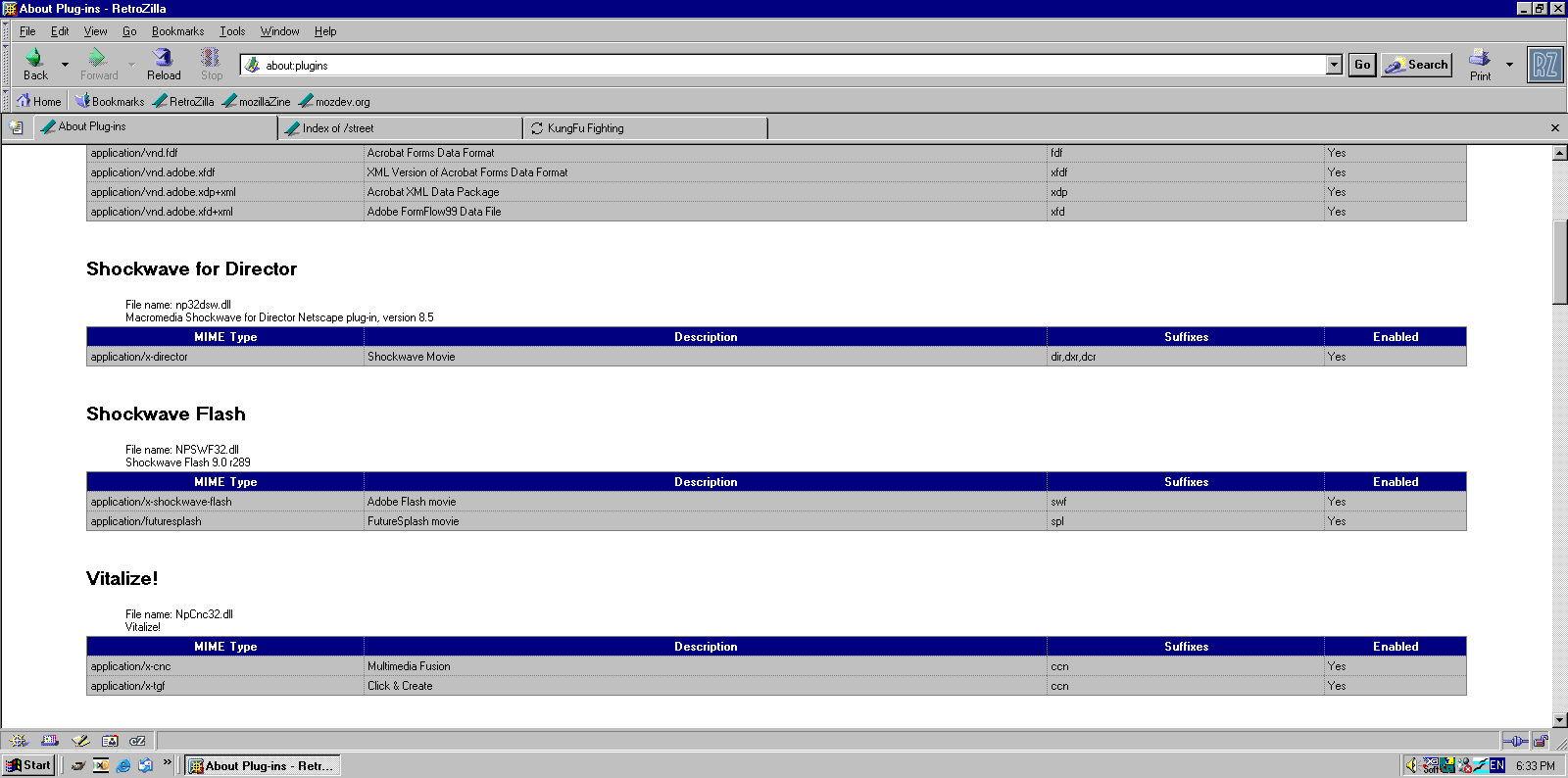Expand the URL bar history dropdown
1568x778 pixels.
1334,65
